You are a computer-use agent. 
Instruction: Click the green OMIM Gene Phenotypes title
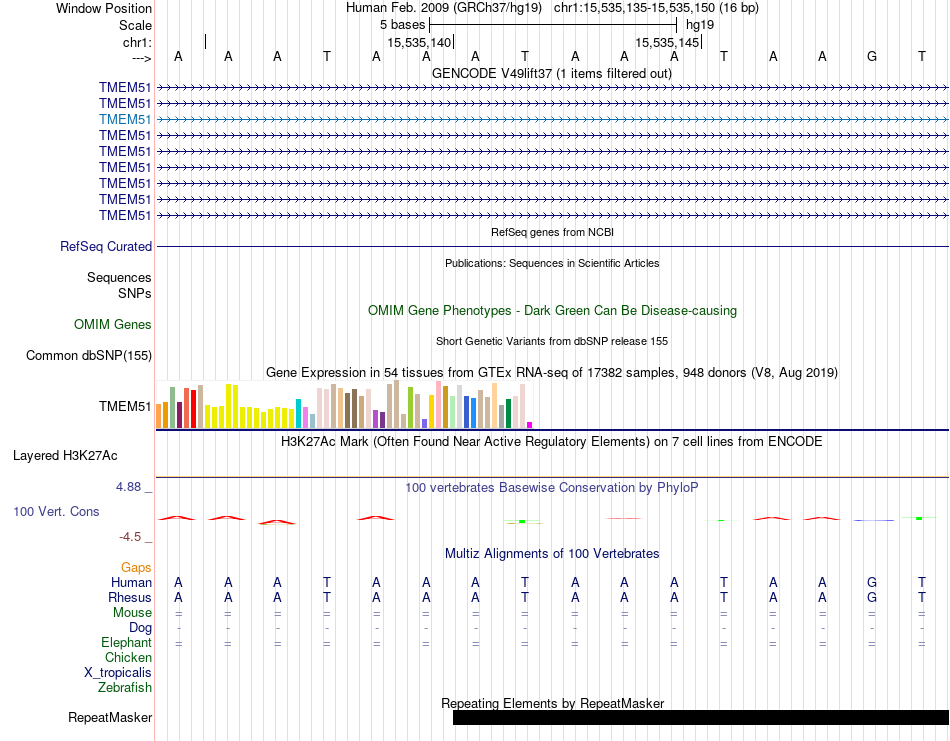pyautogui.click(x=553, y=310)
